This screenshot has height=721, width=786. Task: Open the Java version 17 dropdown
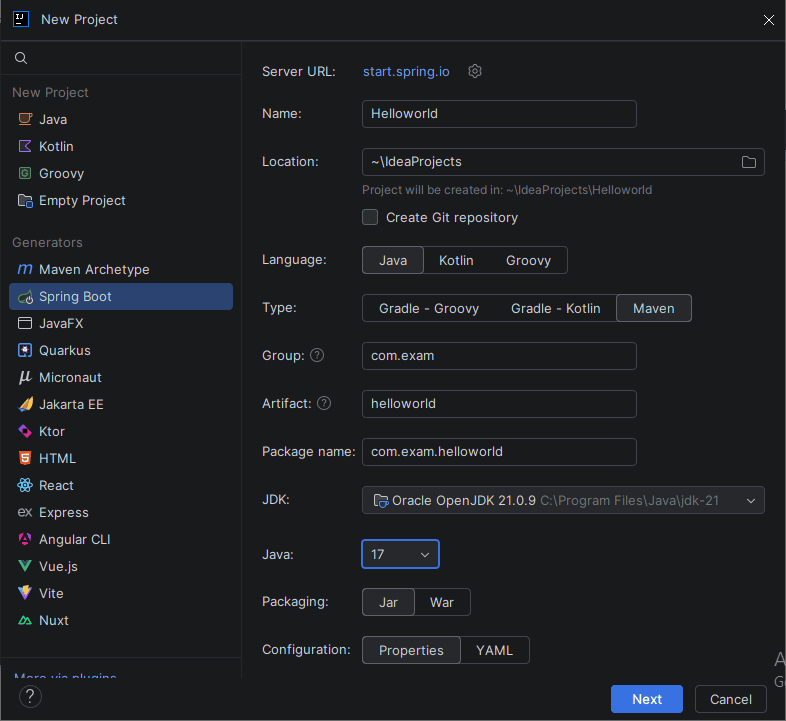point(400,554)
